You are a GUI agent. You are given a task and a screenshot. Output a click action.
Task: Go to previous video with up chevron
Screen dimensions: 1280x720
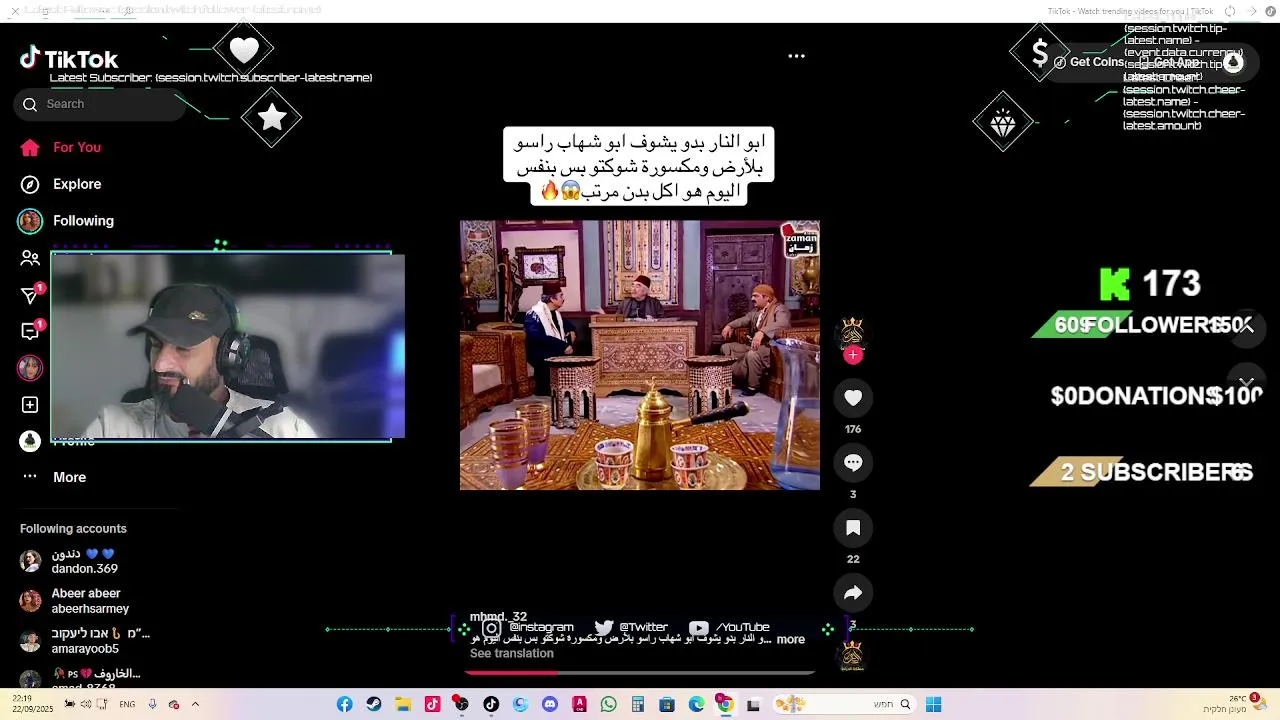[1246, 327]
